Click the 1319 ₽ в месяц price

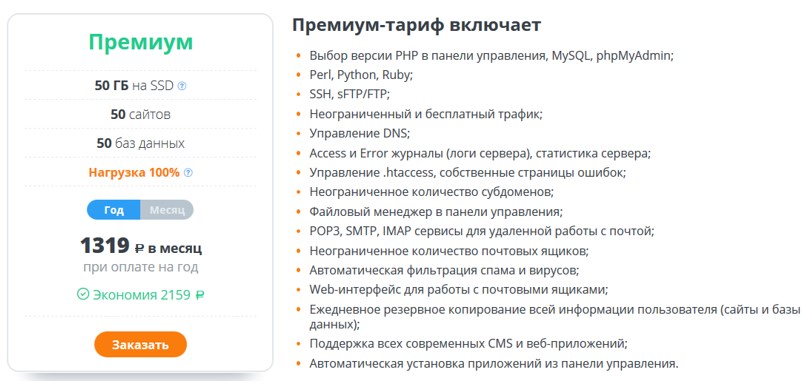click(140, 246)
